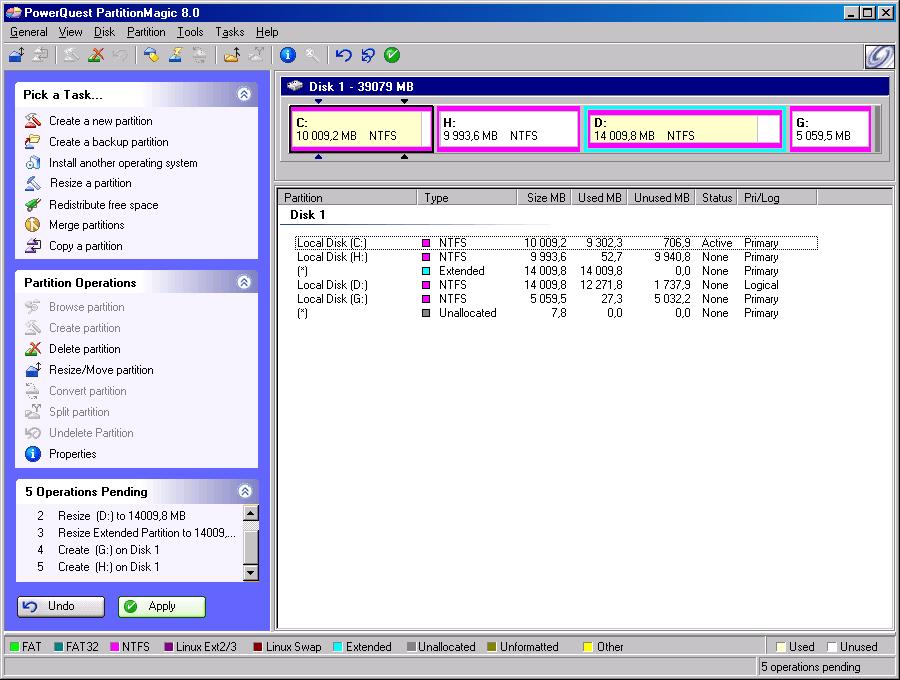Screen dimensions: 900x680
Task: Click the red-X Delete partition toolbar icon
Action: click(x=96, y=55)
